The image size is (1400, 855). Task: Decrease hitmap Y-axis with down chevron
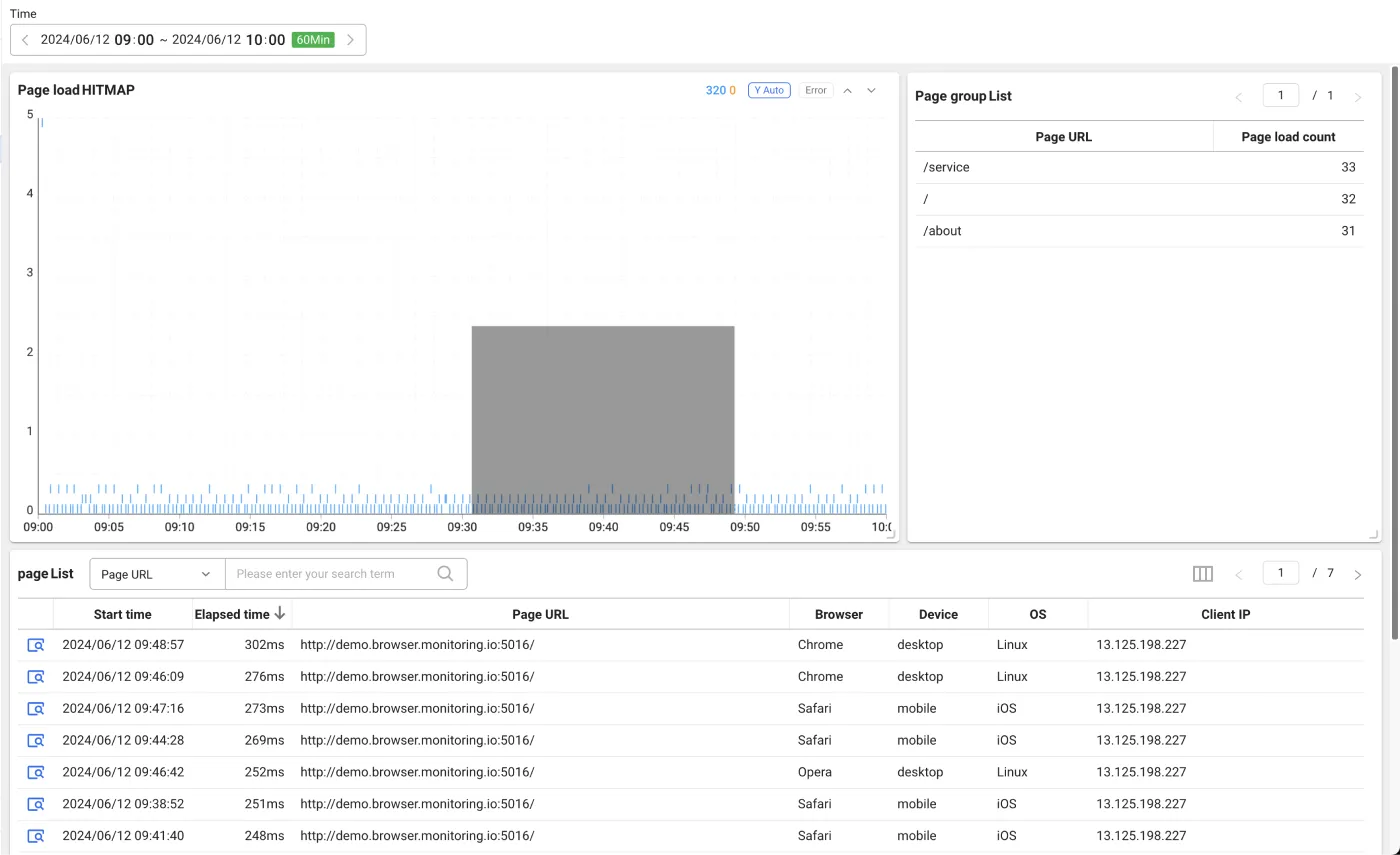871,90
